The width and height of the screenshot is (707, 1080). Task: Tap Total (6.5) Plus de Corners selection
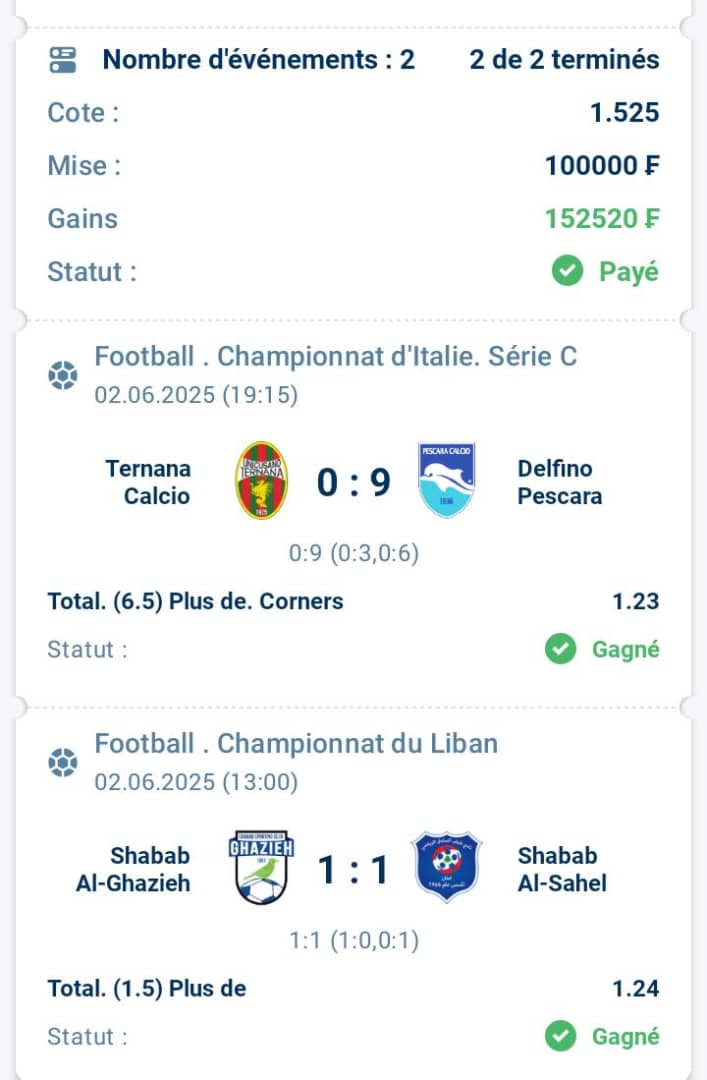[x=195, y=601]
